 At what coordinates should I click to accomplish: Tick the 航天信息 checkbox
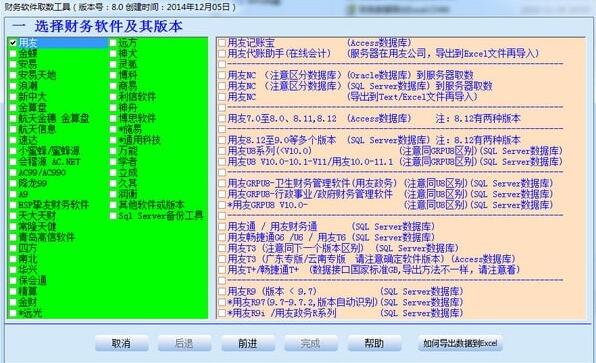[13, 129]
